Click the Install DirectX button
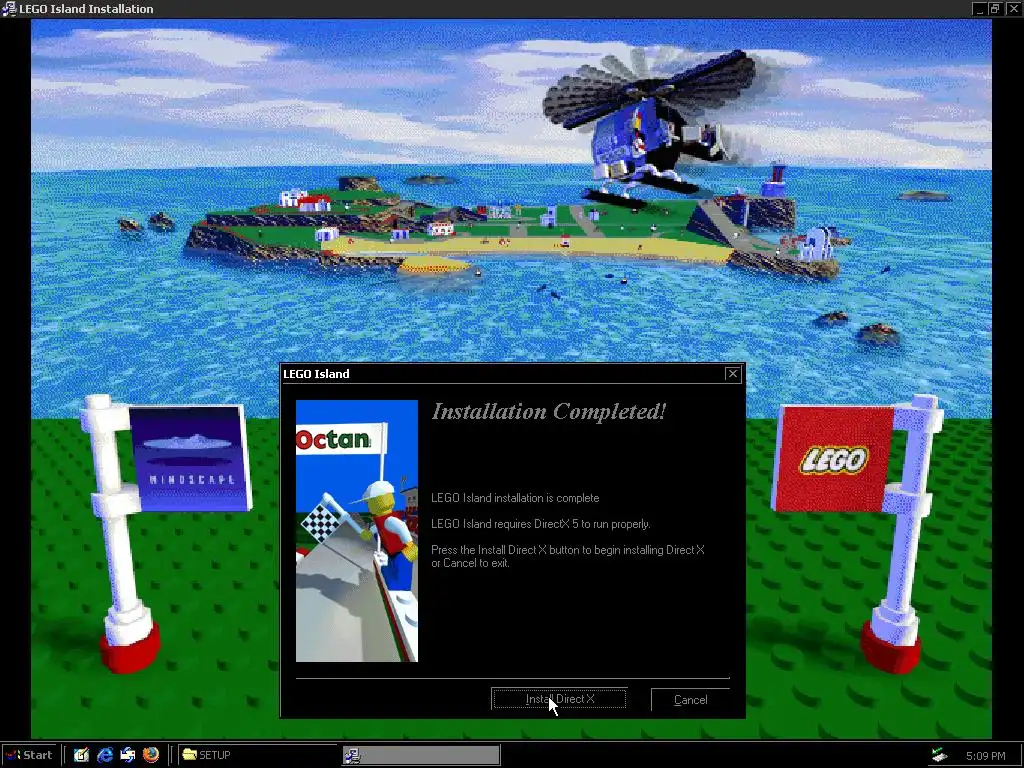Screen dimensions: 1024x768 (x=559, y=699)
